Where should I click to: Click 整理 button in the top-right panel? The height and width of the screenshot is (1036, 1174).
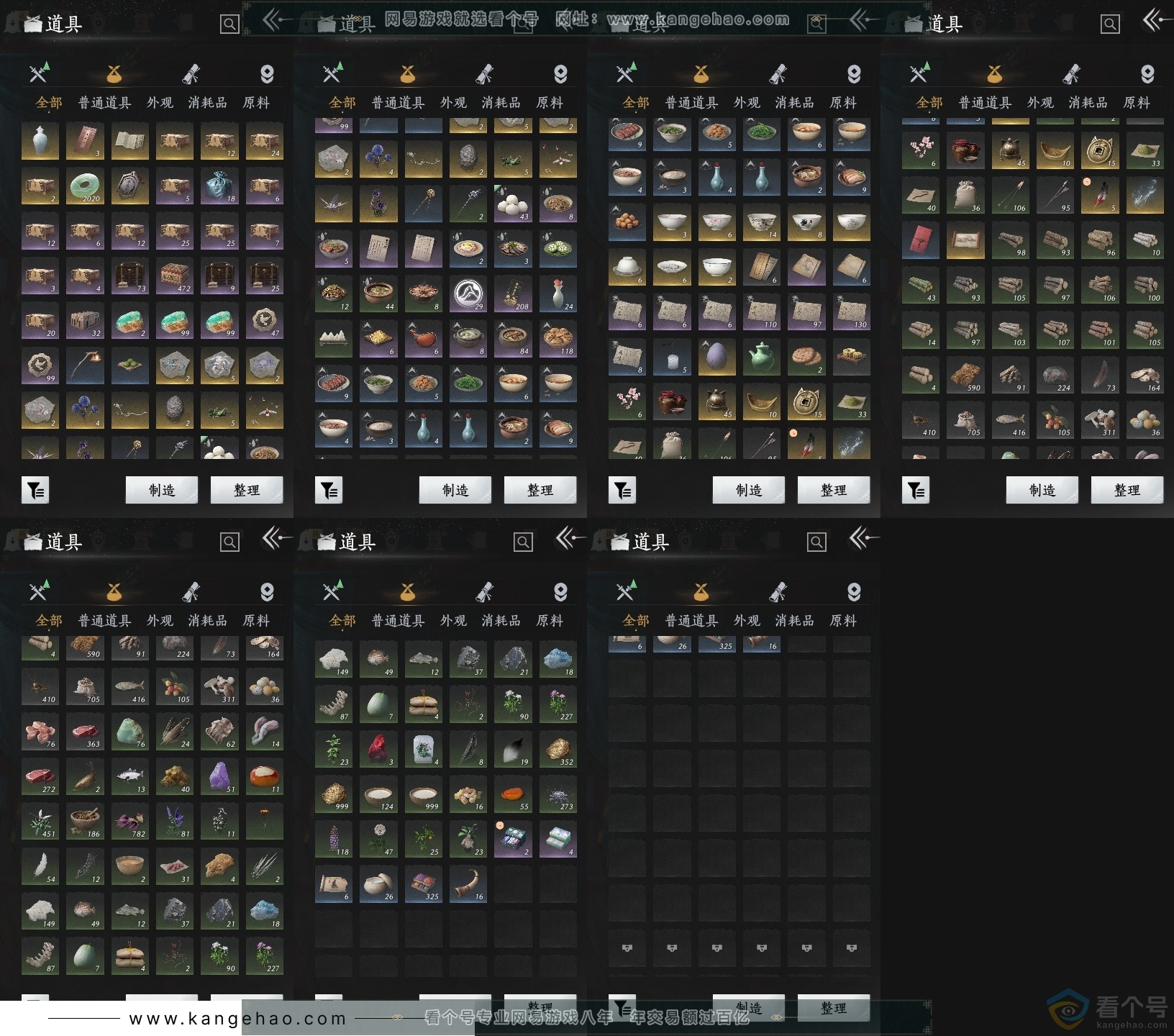[x=1127, y=490]
